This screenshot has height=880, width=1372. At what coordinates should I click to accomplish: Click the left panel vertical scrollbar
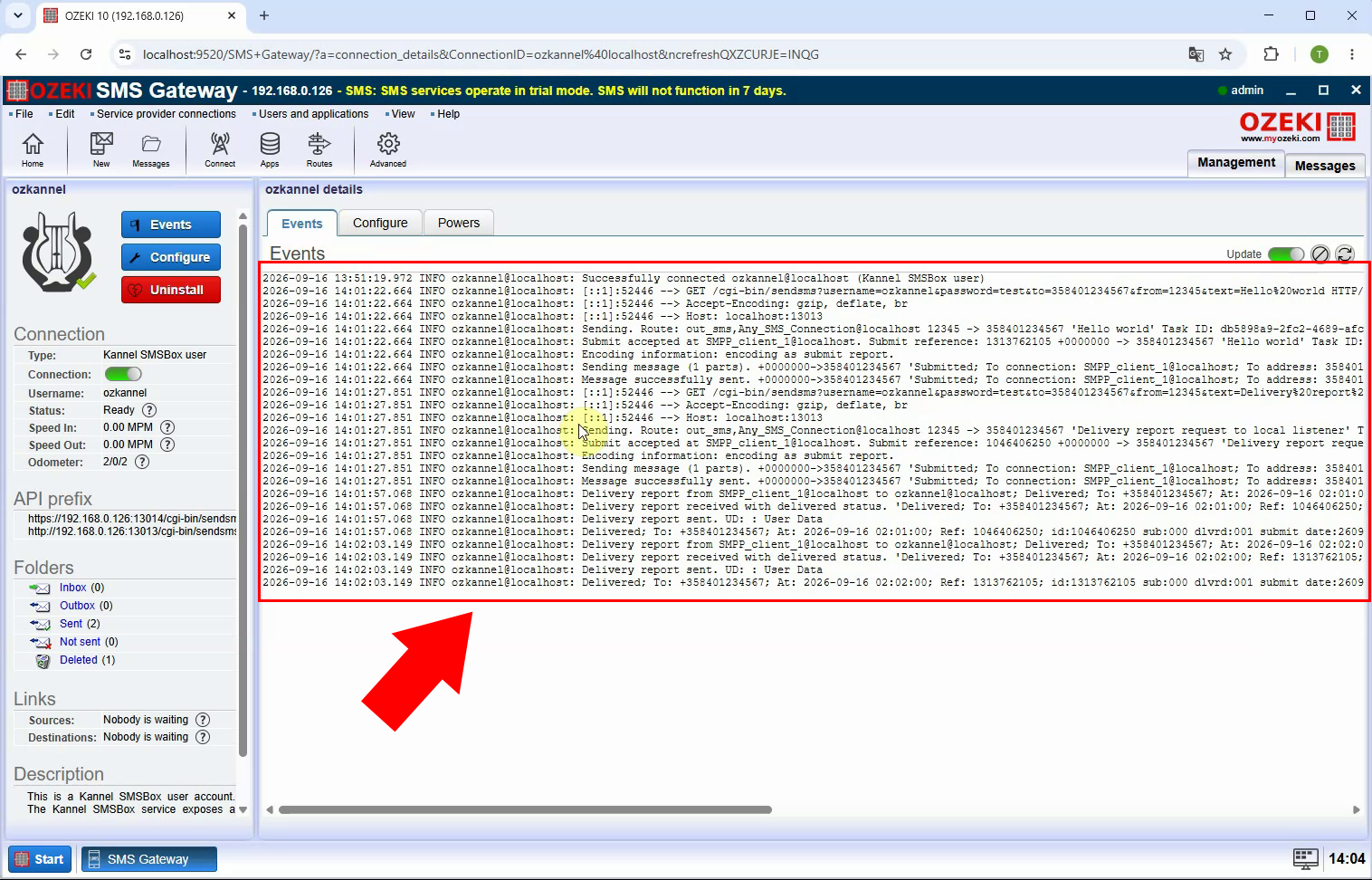click(x=243, y=489)
